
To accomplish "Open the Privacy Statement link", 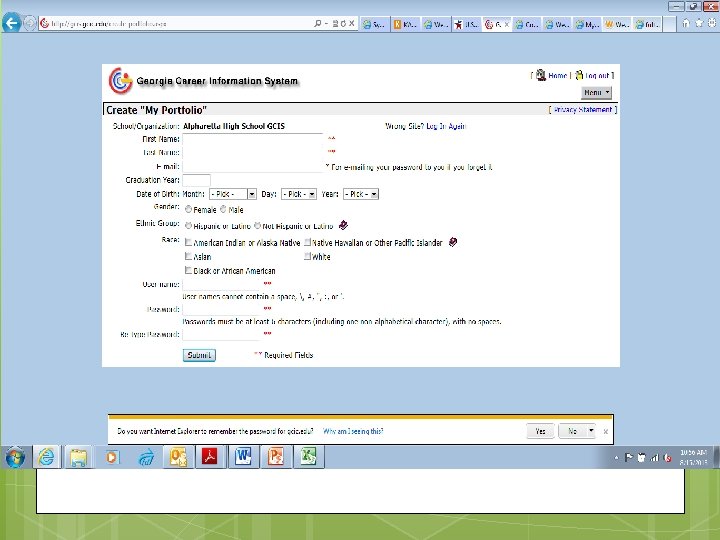I will coord(583,109).
